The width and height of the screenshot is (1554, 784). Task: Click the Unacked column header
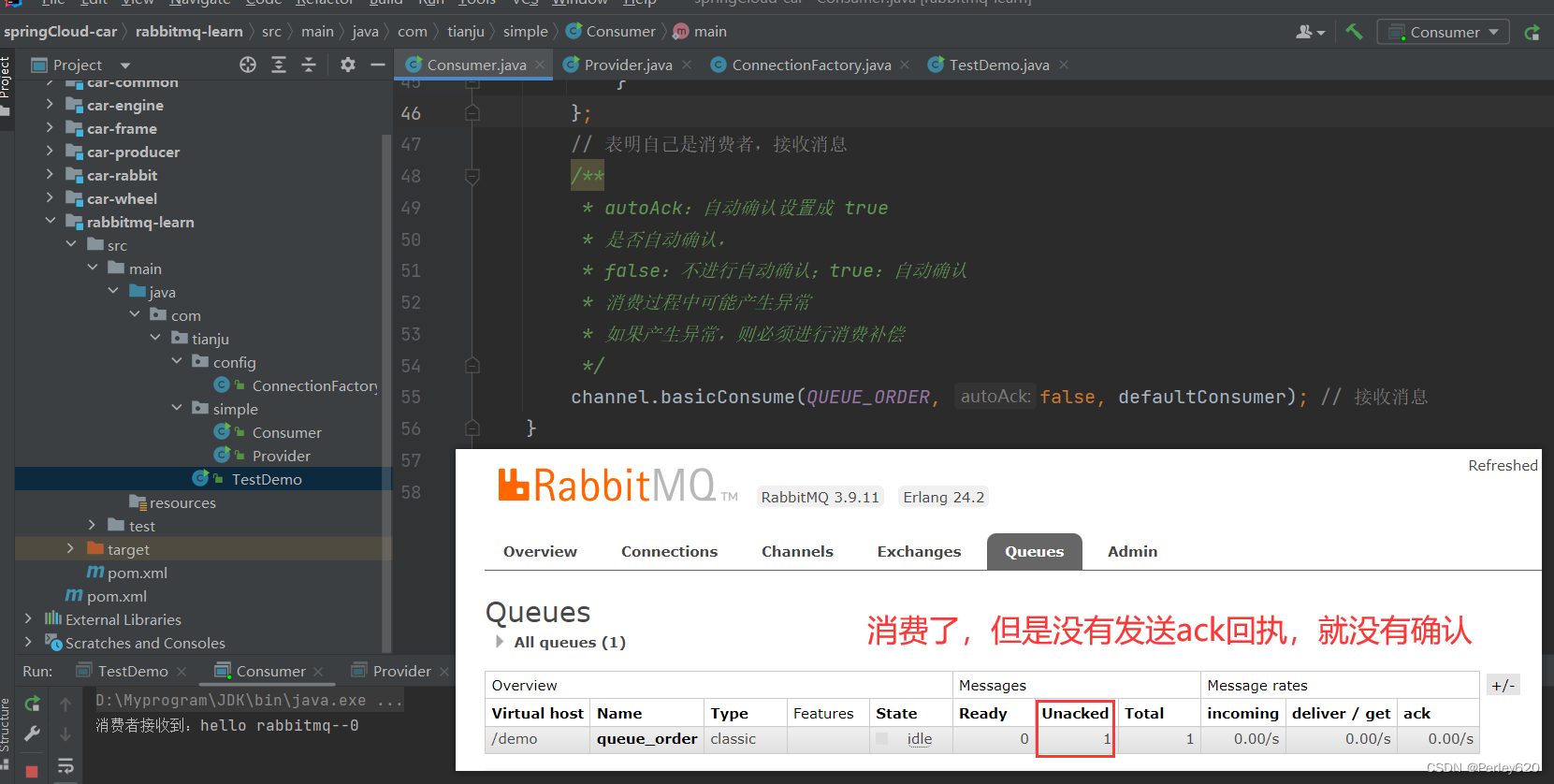1075,714
